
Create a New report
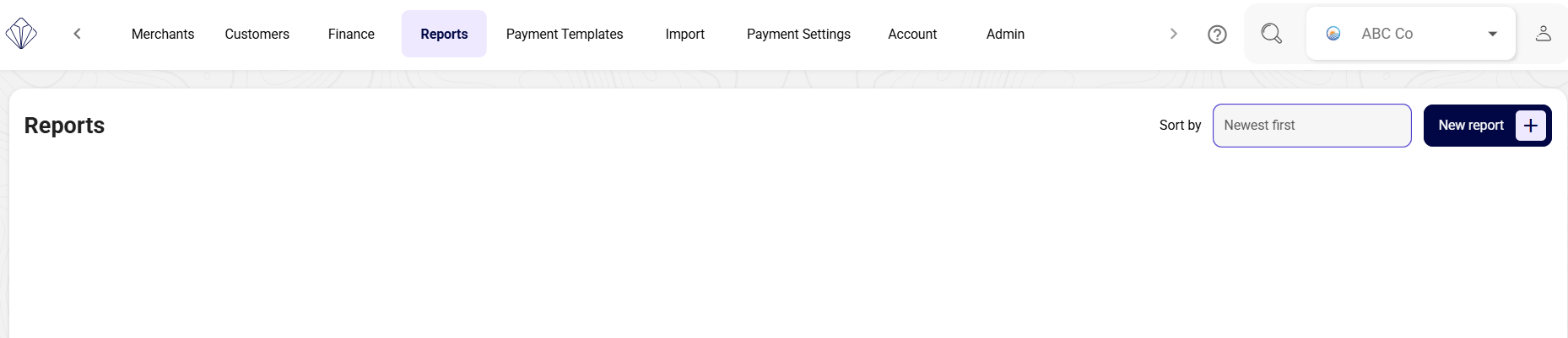(x=1487, y=126)
